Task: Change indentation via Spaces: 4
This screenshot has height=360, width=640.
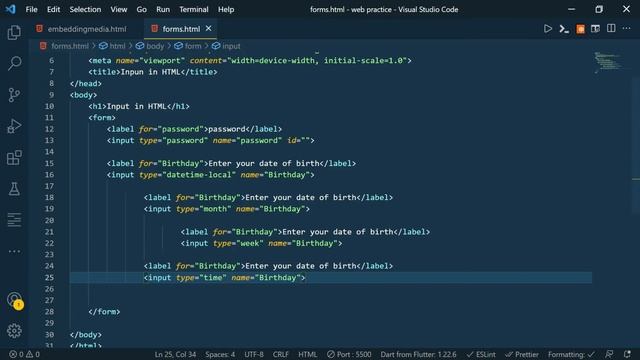Action: tap(220, 354)
